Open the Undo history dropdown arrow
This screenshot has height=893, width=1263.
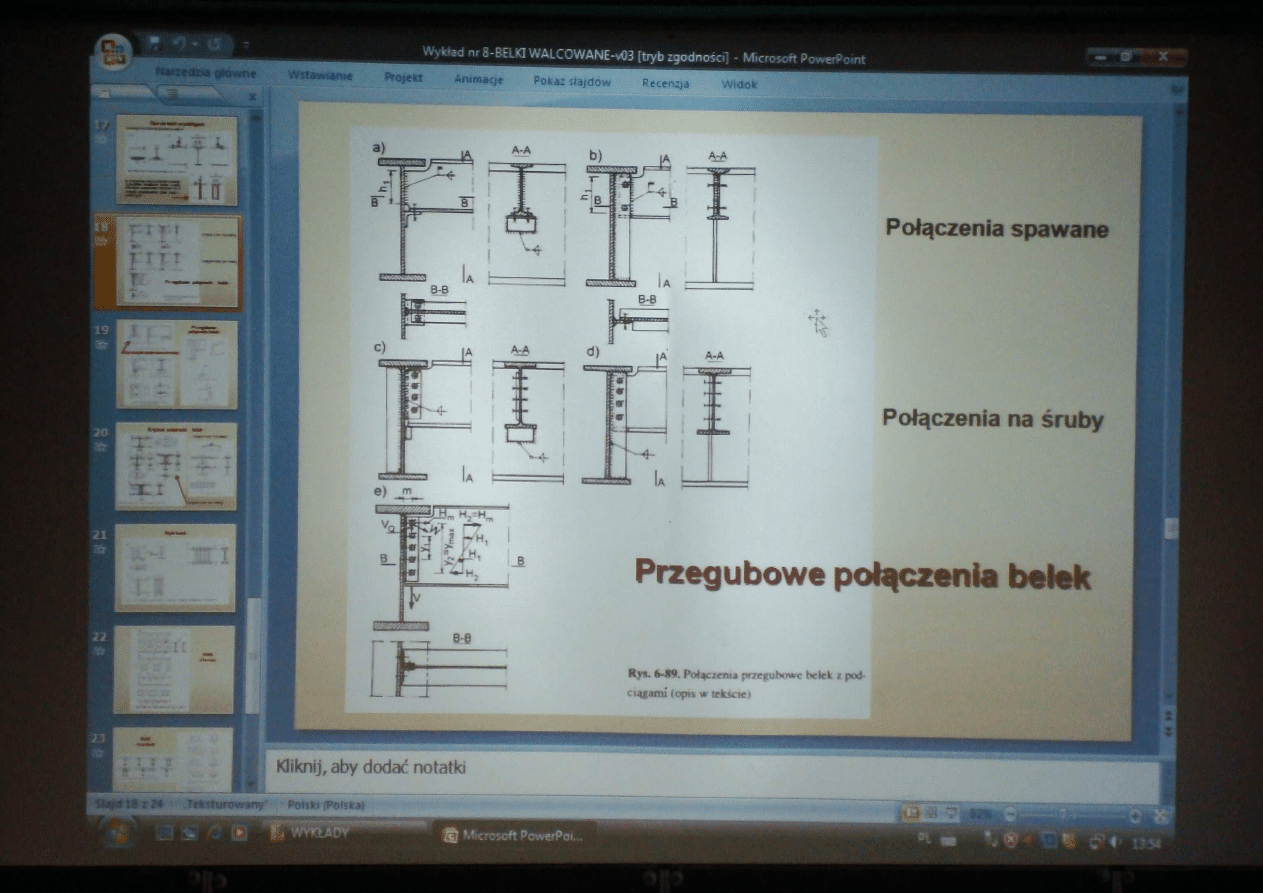[194, 45]
